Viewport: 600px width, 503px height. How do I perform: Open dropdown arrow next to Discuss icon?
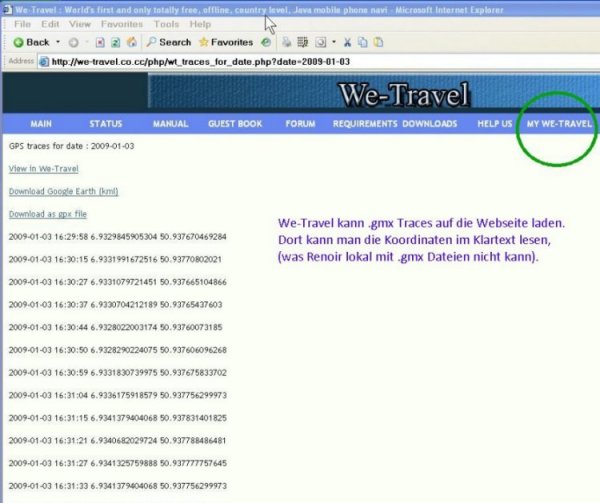click(334, 42)
